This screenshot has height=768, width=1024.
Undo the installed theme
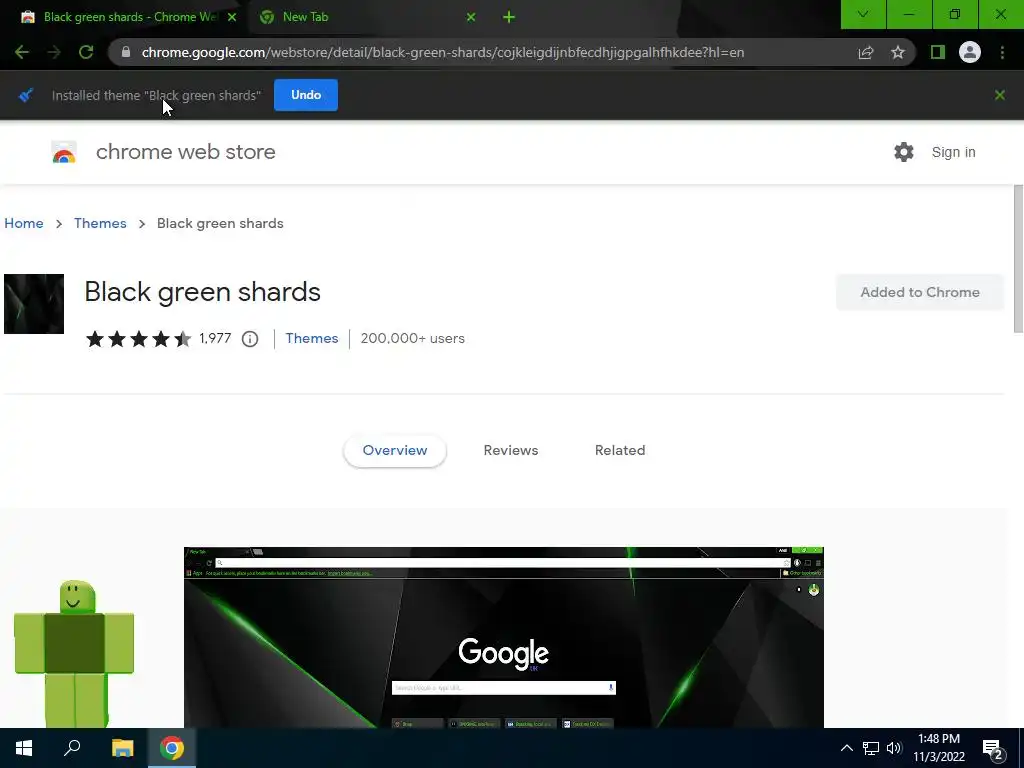click(306, 95)
